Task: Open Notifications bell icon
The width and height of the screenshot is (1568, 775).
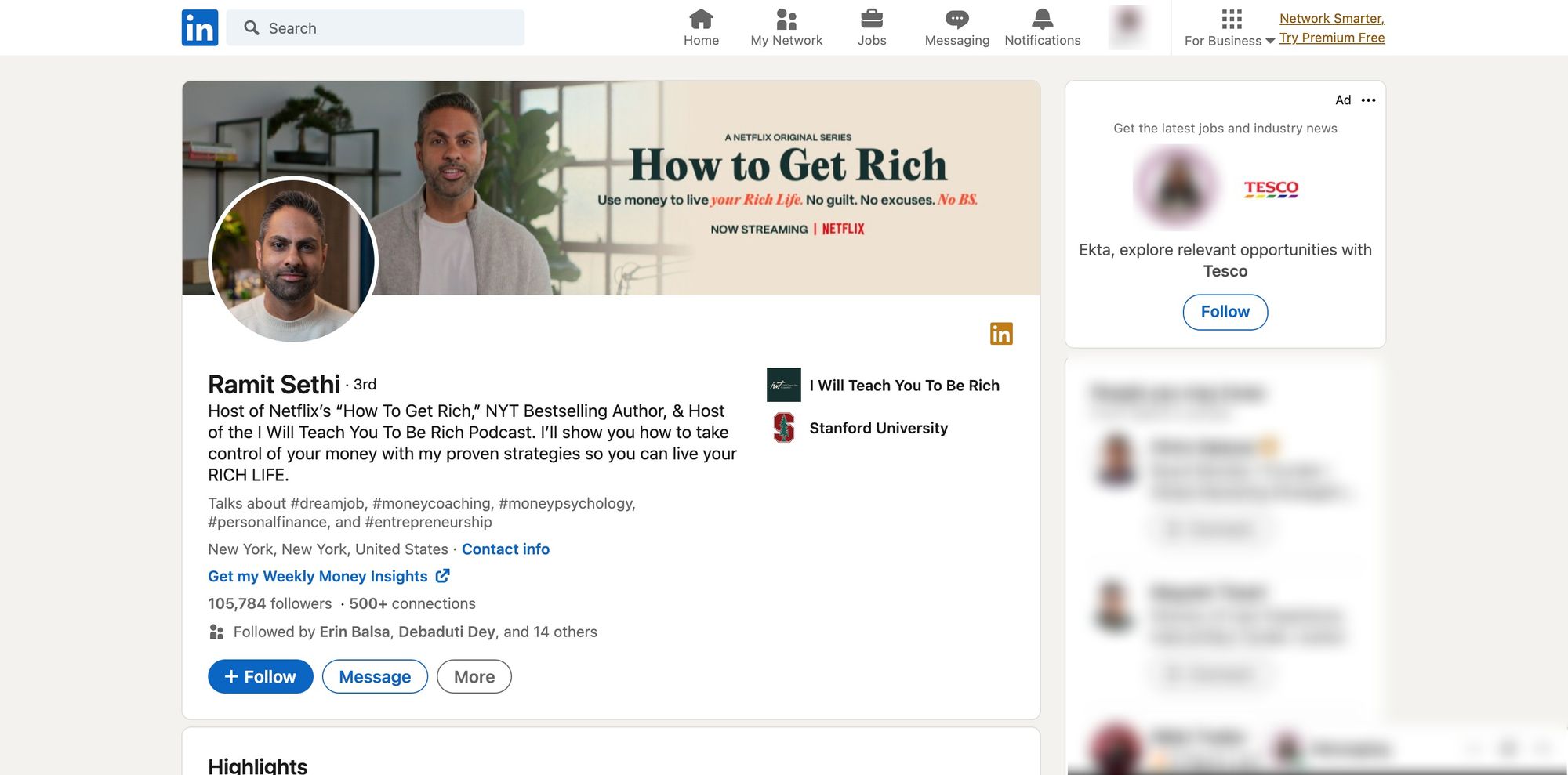Action: coord(1043,18)
